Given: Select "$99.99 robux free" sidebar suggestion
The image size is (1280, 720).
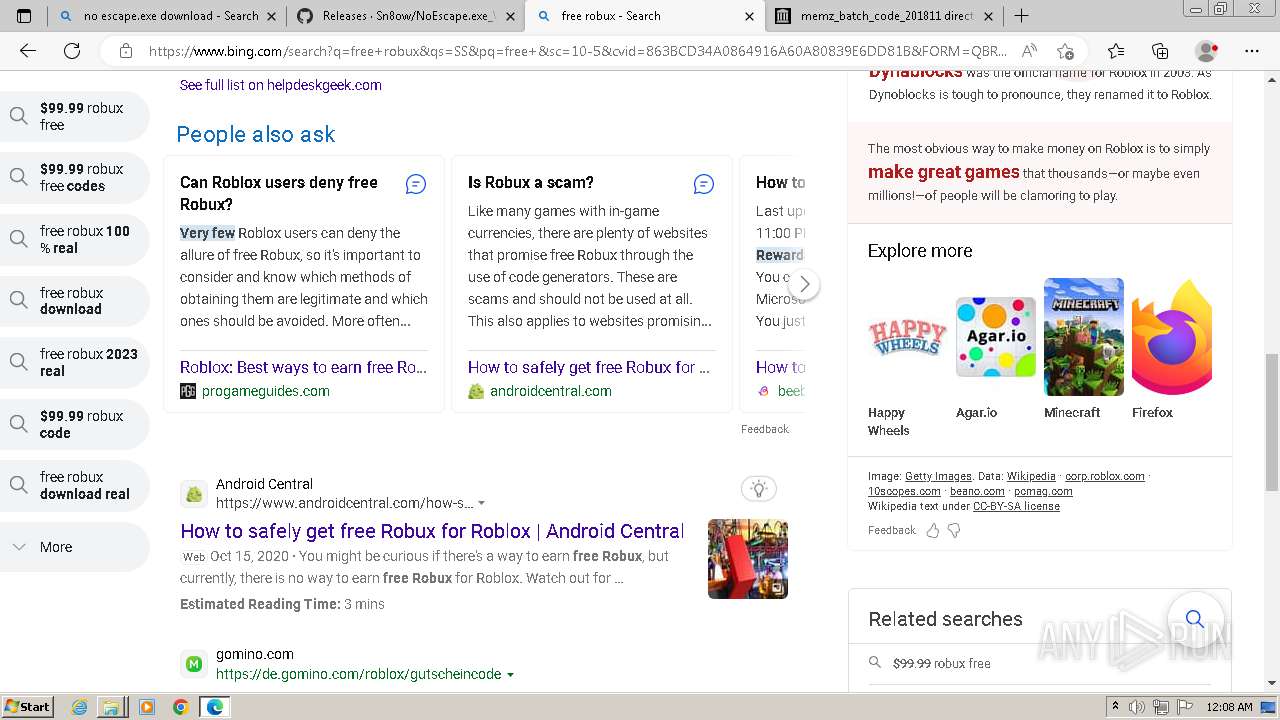Looking at the screenshot, I should pos(75,116).
